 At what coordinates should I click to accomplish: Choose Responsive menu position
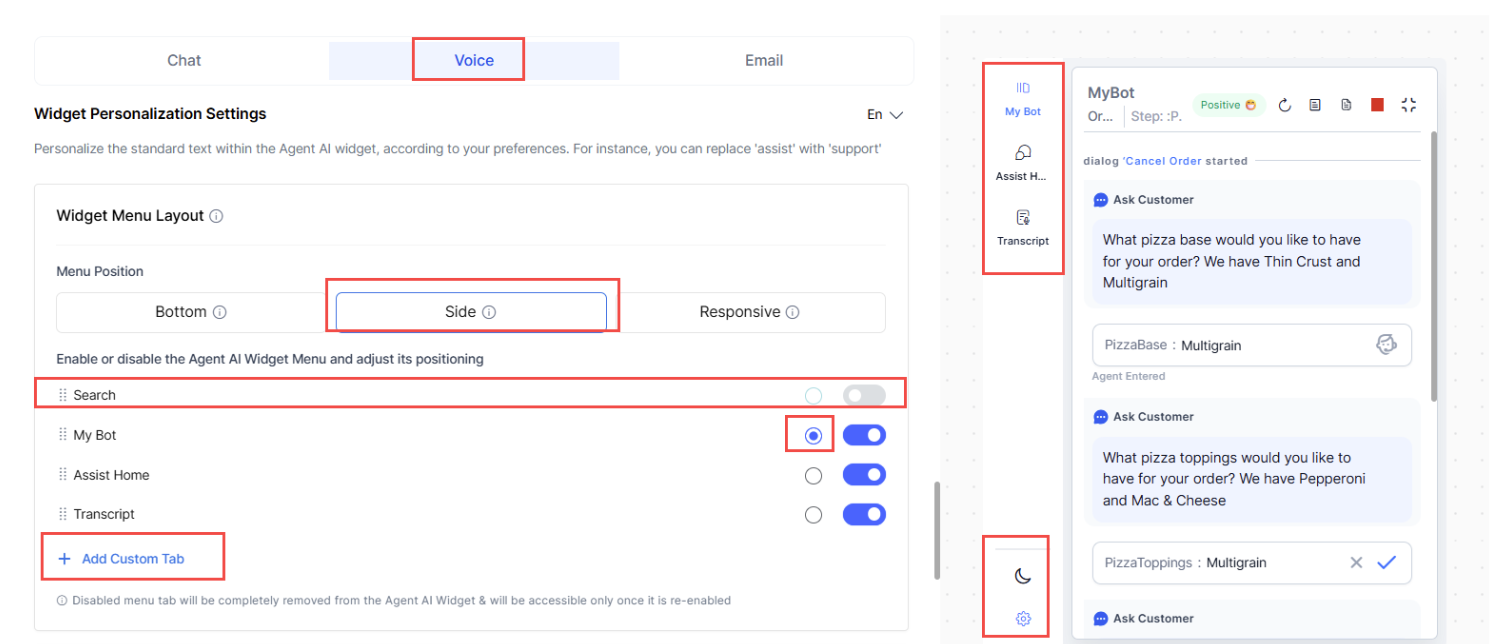coord(748,312)
